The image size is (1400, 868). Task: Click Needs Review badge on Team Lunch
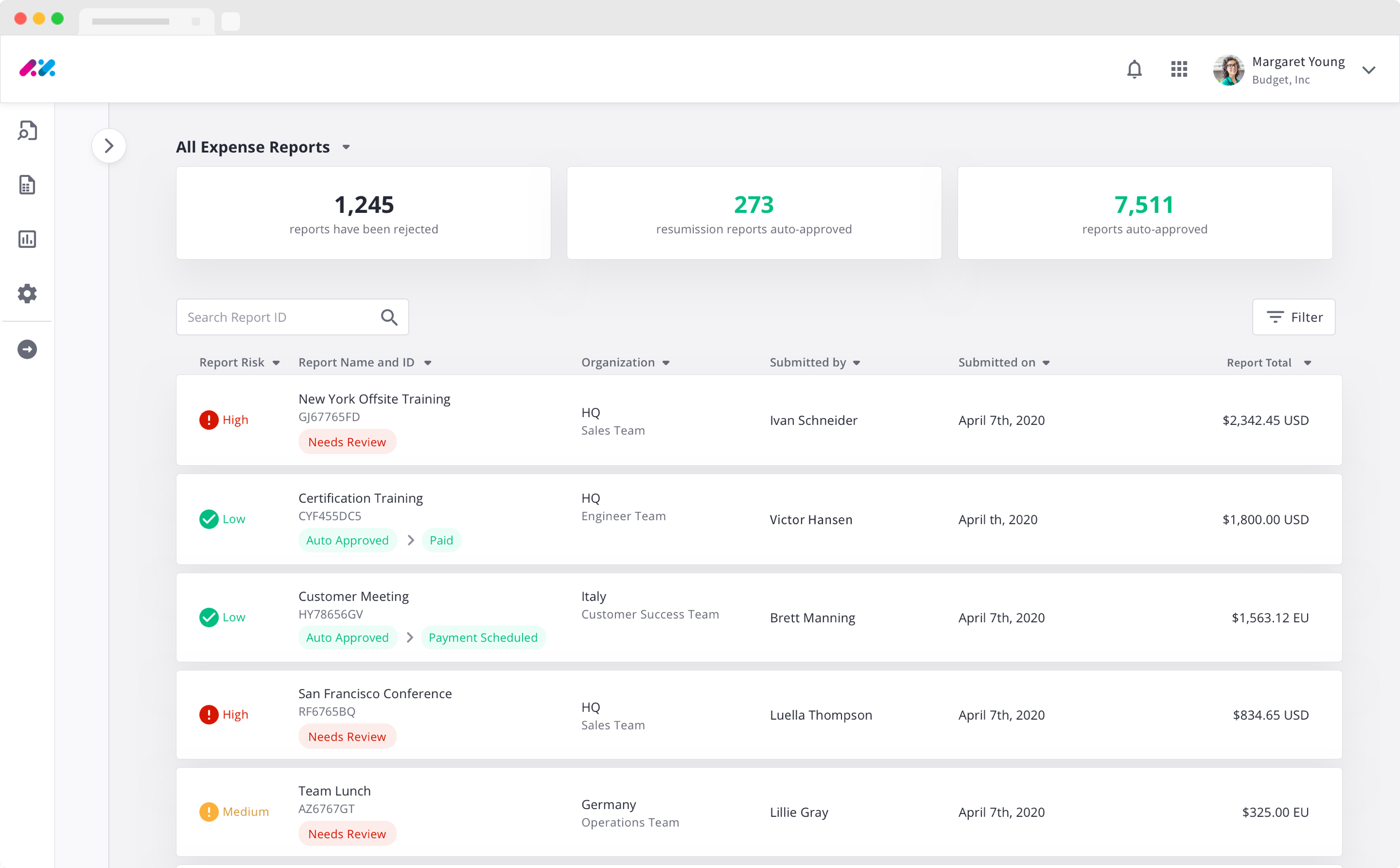347,834
